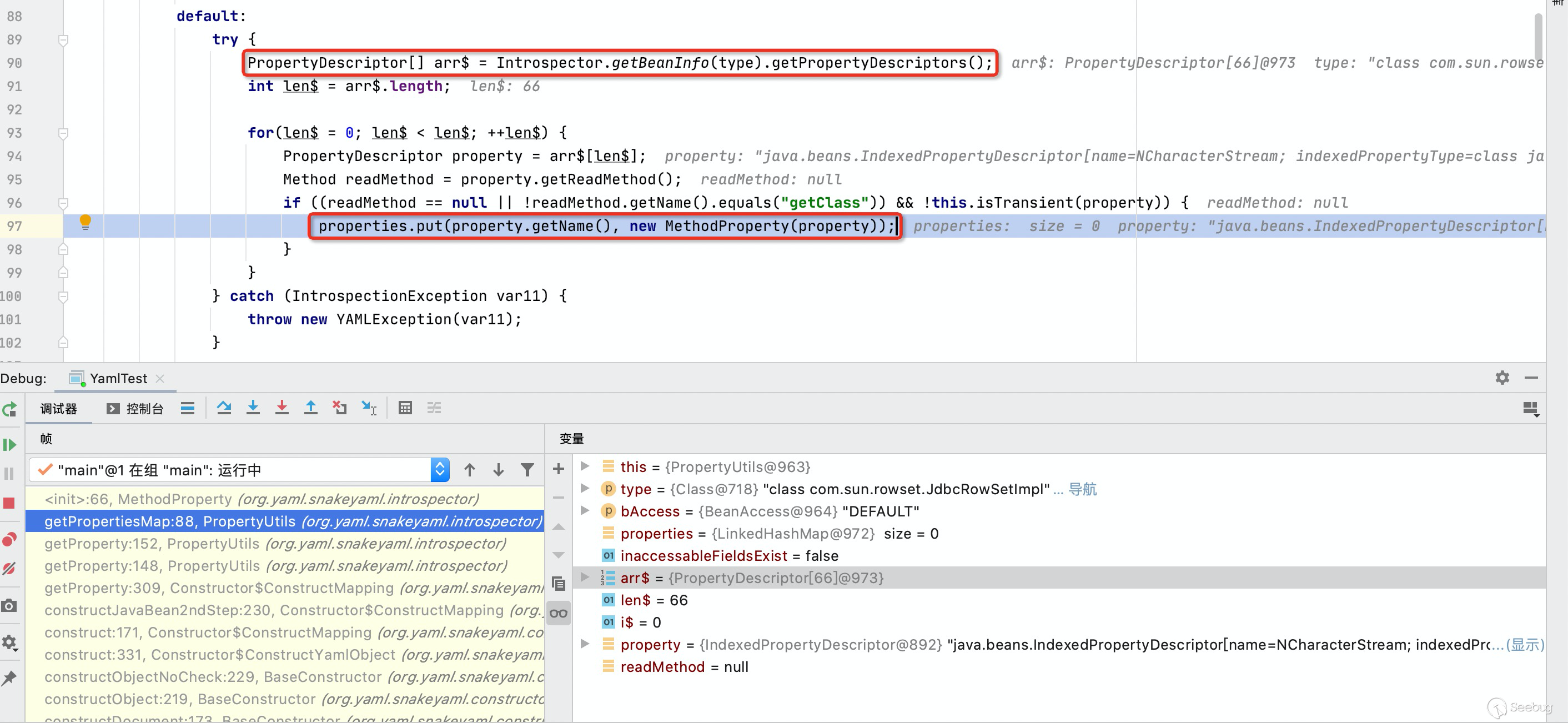Screen dimensions: 1568x723
Task: Expand the arr$ PropertyDescriptor array node
Action: (x=584, y=578)
